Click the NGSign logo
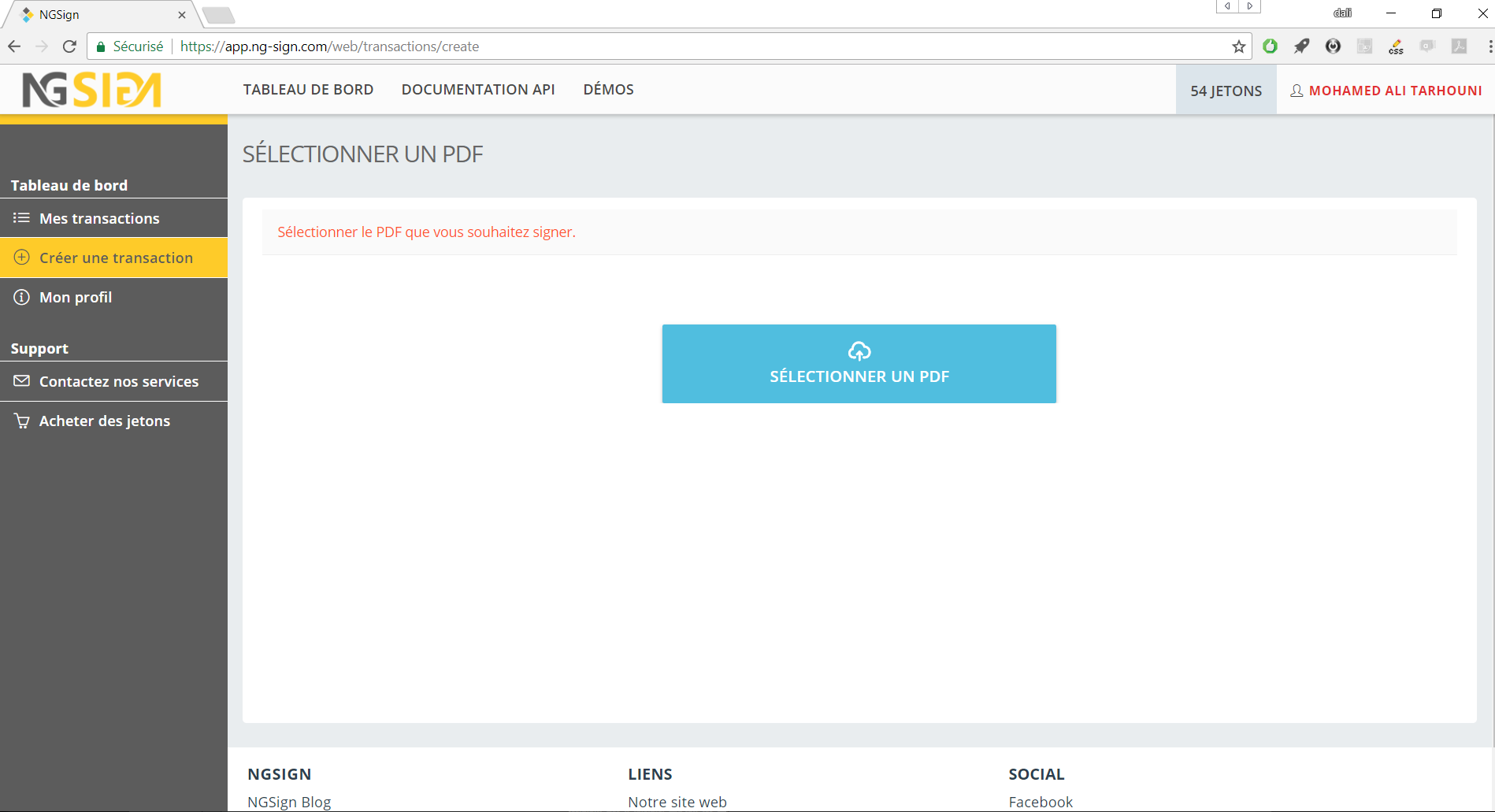 (92, 90)
